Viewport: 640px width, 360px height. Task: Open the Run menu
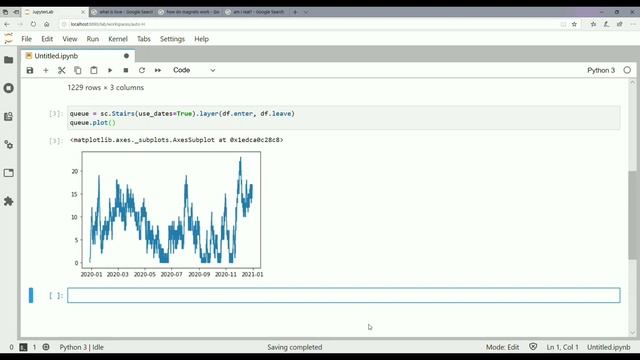click(x=93, y=39)
